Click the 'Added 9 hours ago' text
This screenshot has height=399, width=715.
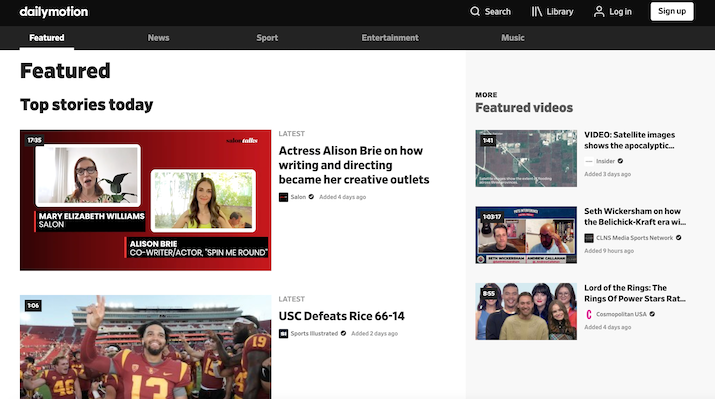[x=609, y=251]
